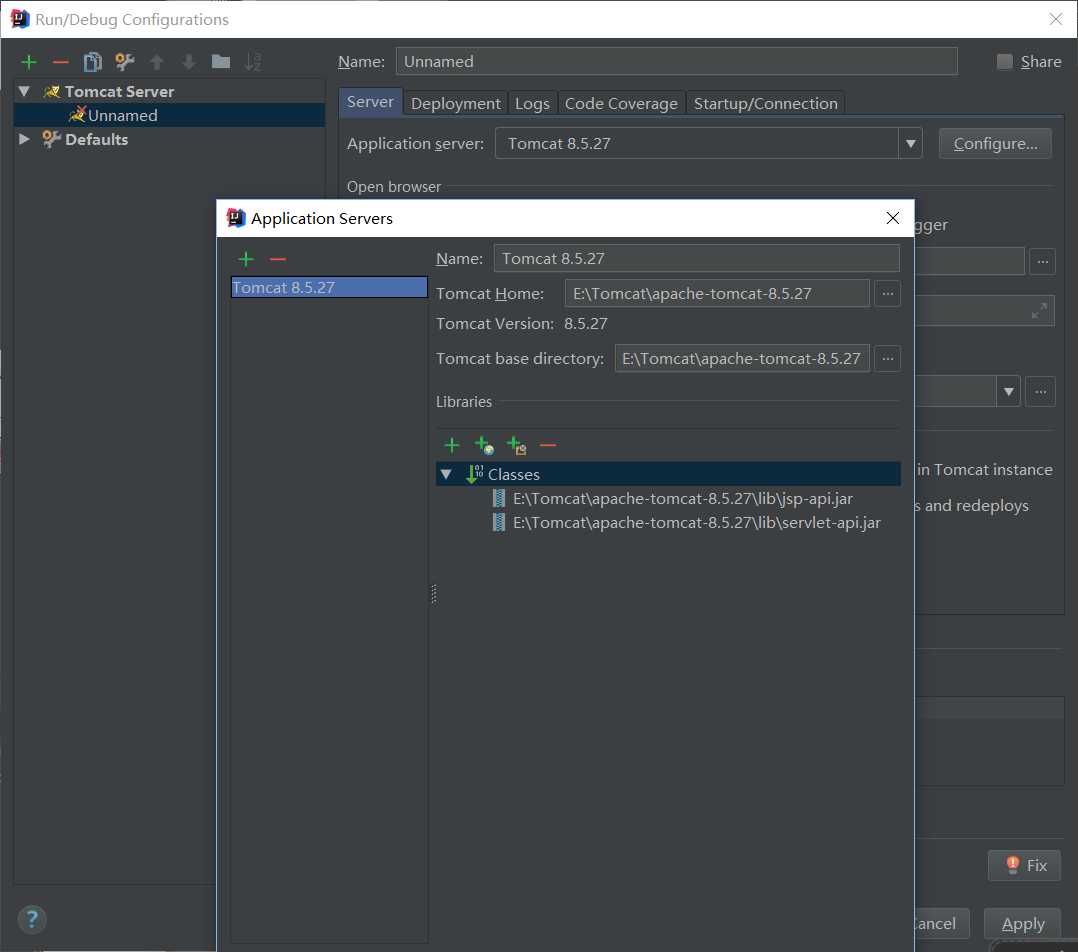1078x952 pixels.
Task: Add library with plain green plus in Libraries
Action: click(x=452, y=445)
